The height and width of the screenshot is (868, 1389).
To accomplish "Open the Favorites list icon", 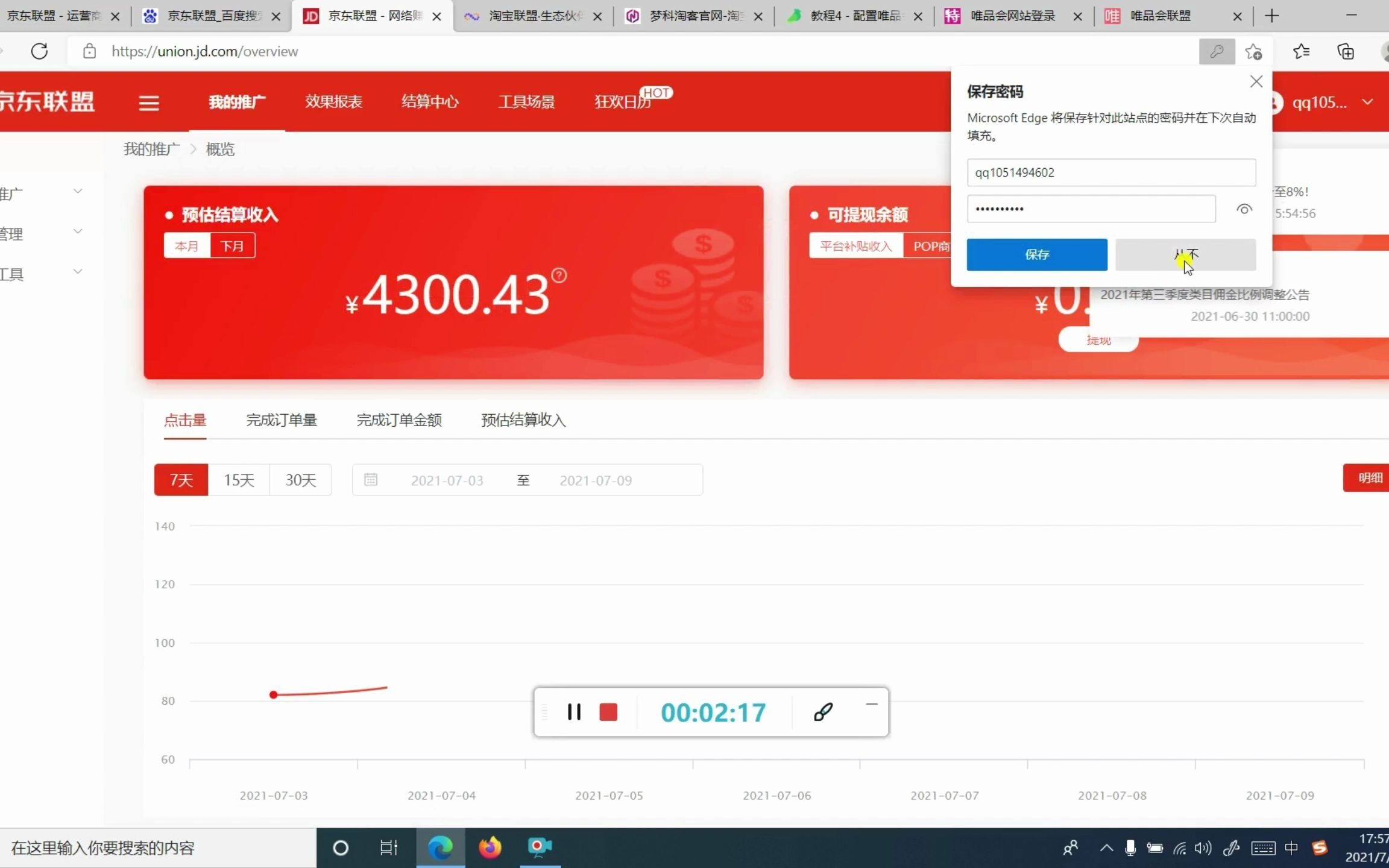I will [x=1302, y=51].
